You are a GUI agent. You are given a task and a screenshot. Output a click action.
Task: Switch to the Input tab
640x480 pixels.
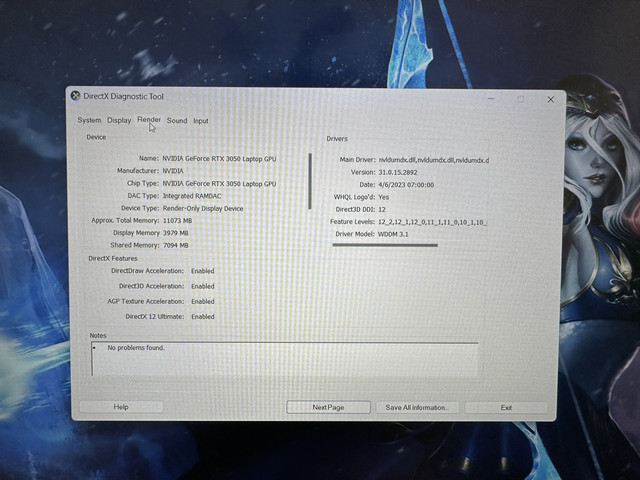[200, 121]
